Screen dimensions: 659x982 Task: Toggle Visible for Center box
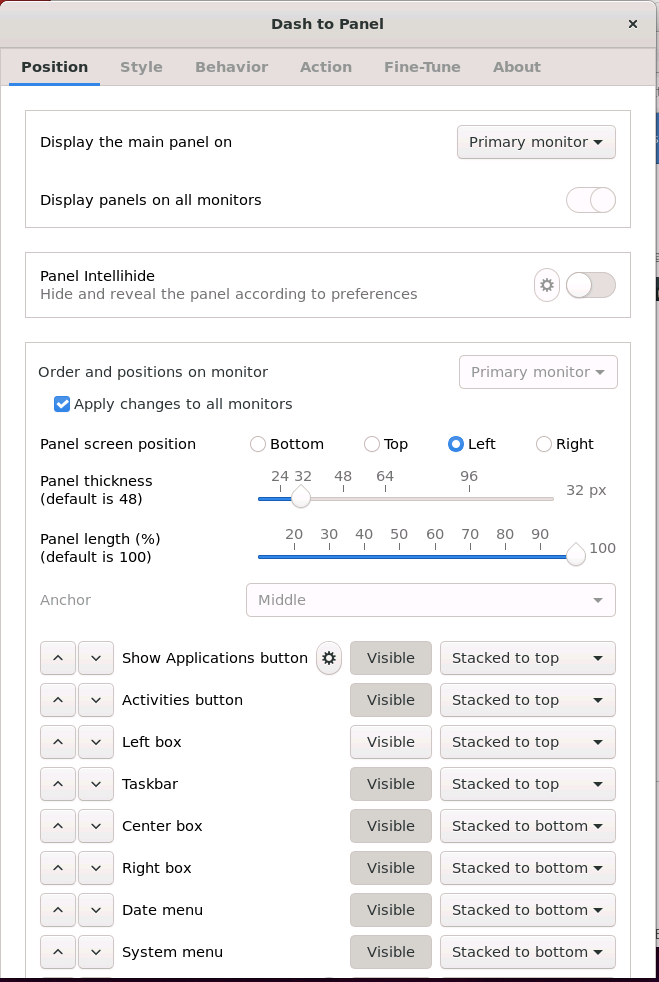click(391, 826)
